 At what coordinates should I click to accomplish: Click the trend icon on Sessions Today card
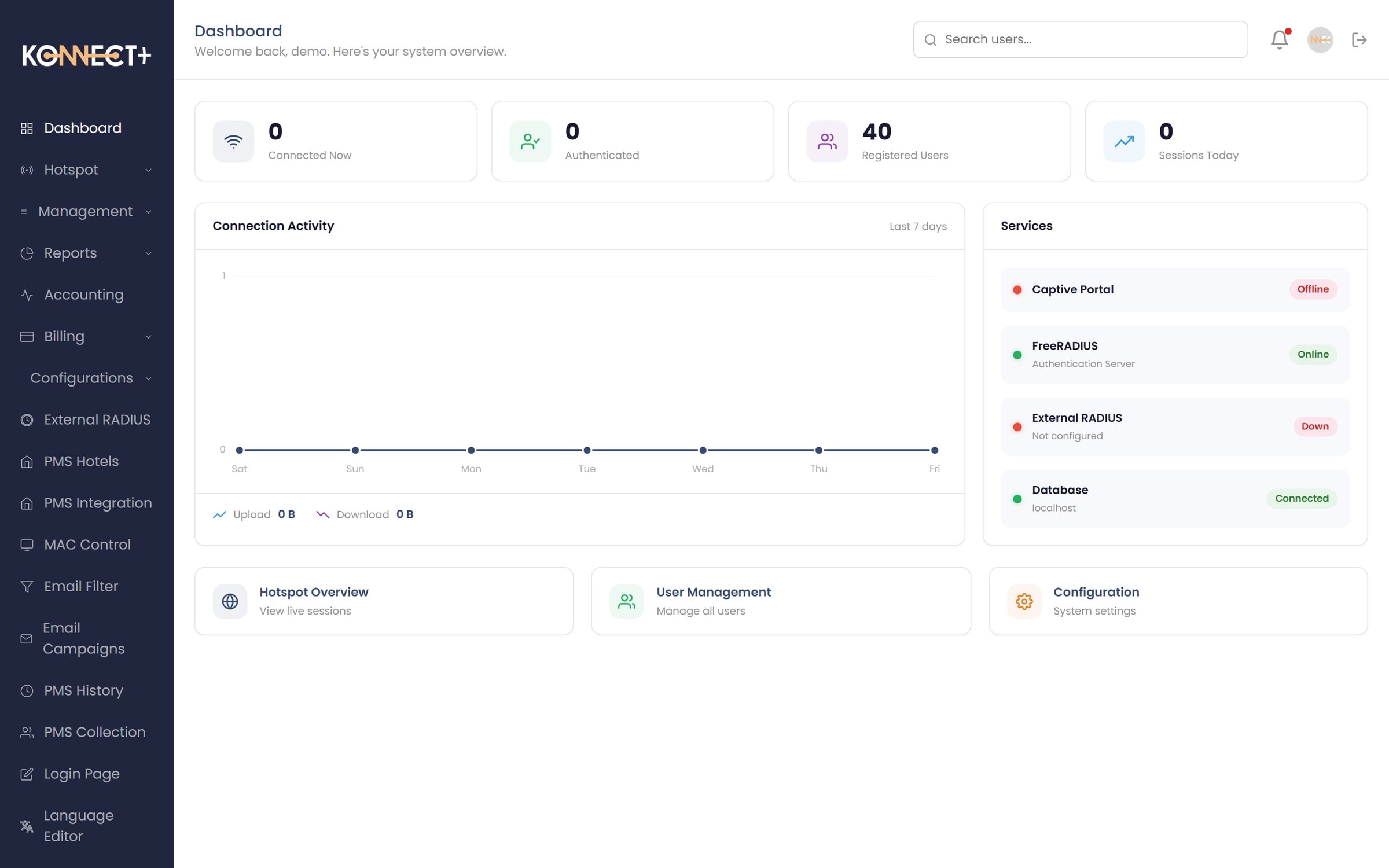pyautogui.click(x=1124, y=141)
